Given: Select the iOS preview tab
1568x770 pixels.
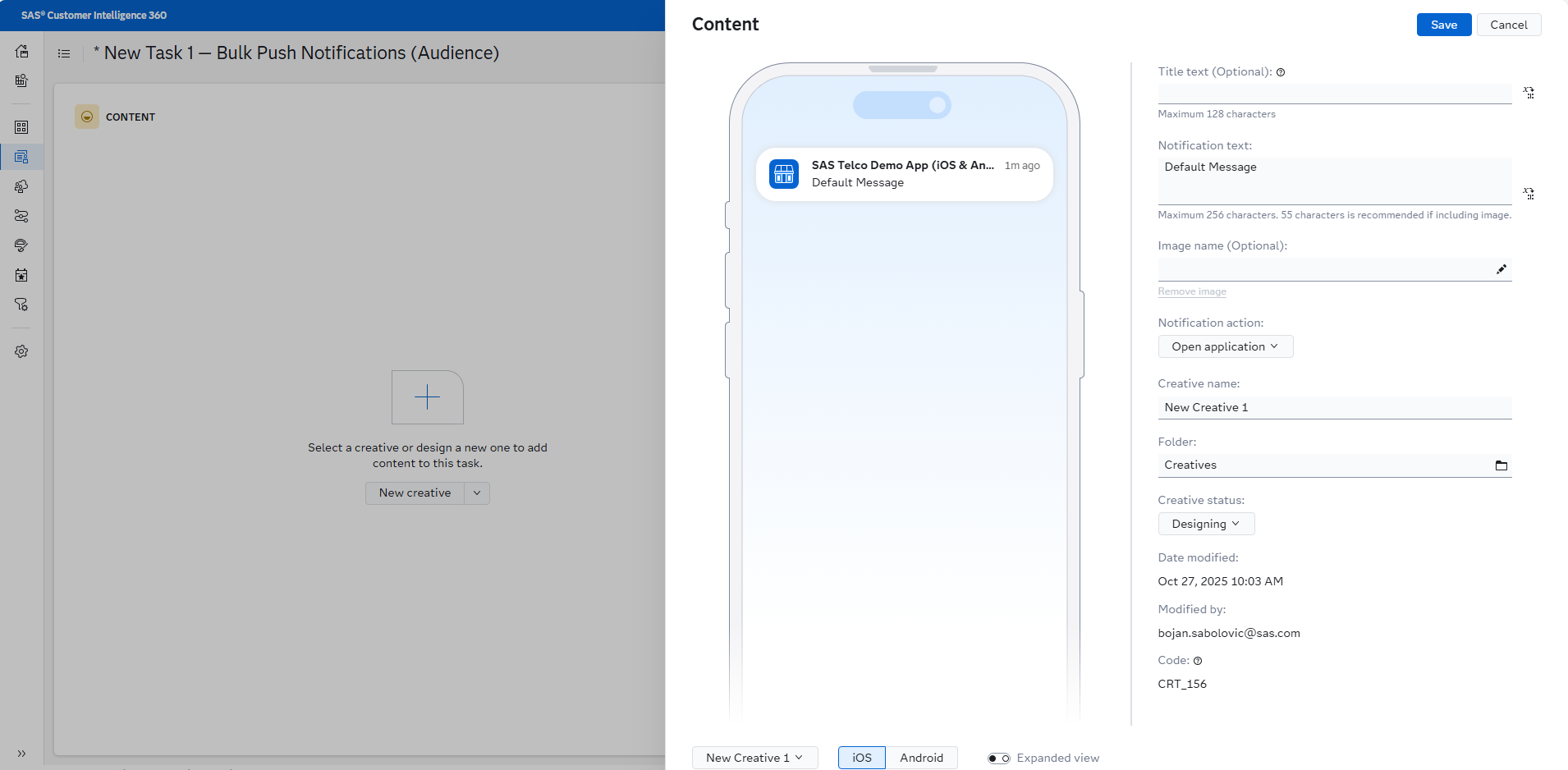Looking at the screenshot, I should click(x=861, y=758).
